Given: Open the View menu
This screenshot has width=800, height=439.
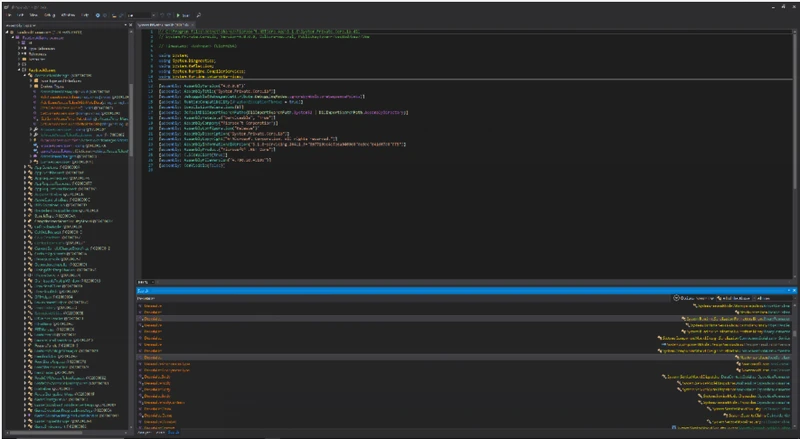Looking at the screenshot, I should 34,15.
